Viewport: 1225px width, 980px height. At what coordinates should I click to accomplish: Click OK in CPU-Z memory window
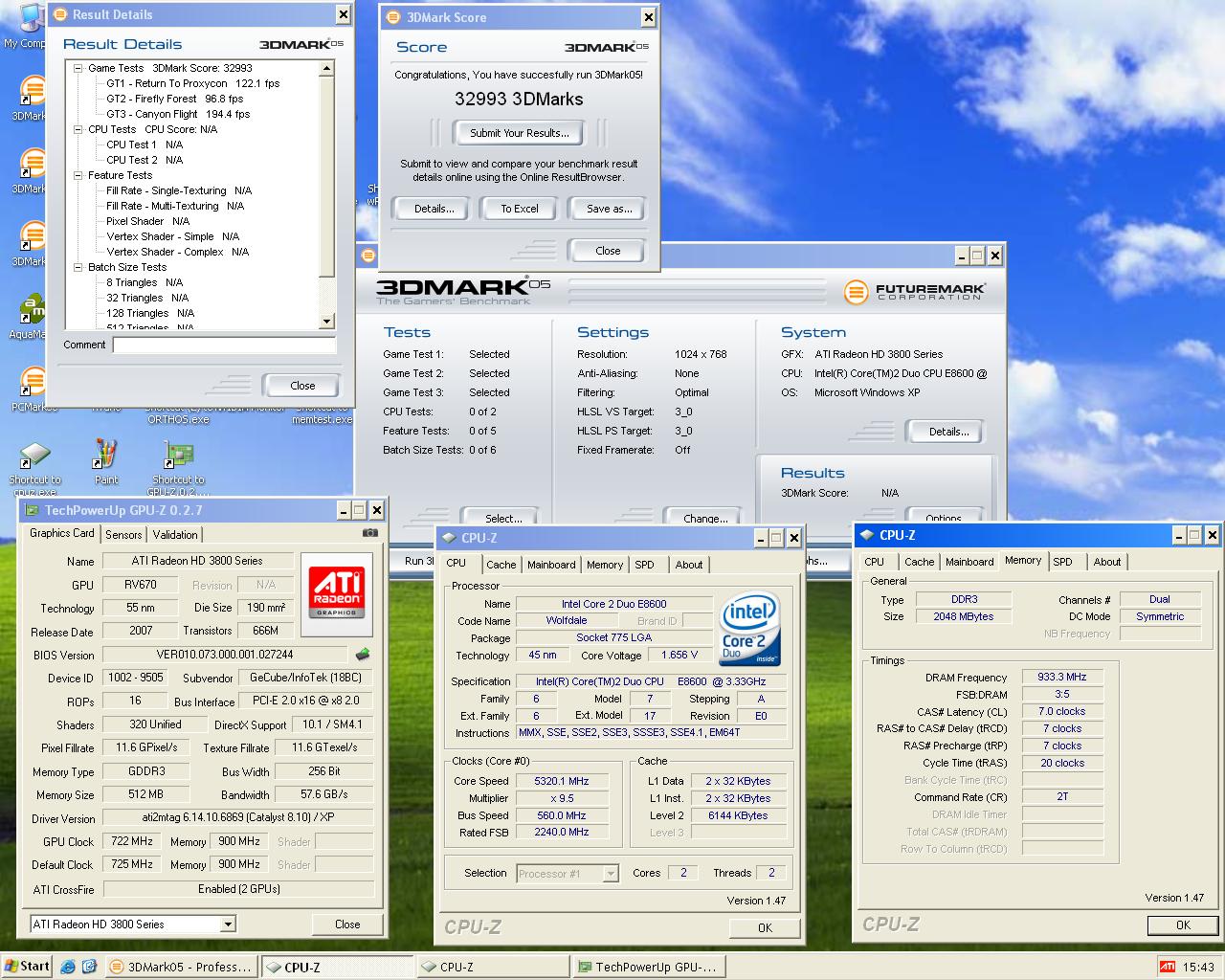pos(1183,924)
